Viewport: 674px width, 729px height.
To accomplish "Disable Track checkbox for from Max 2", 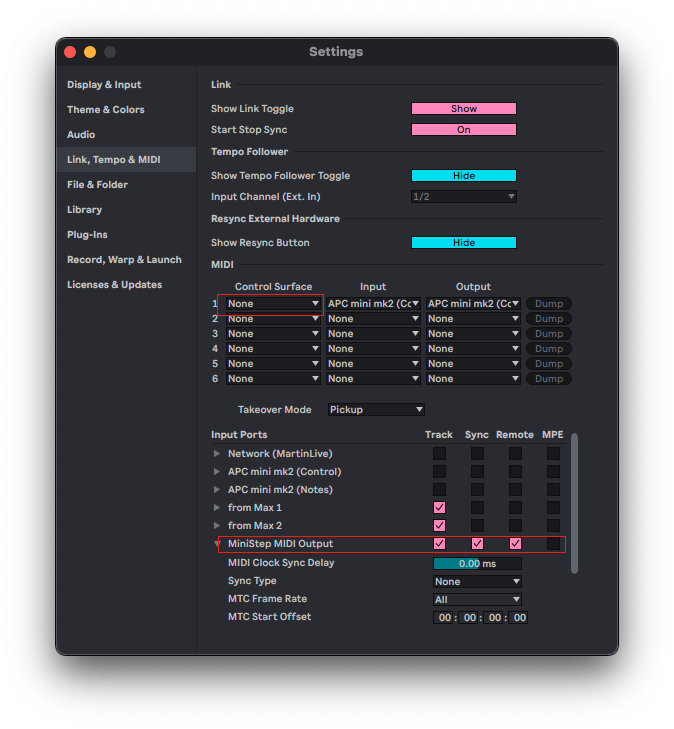I will tap(439, 526).
